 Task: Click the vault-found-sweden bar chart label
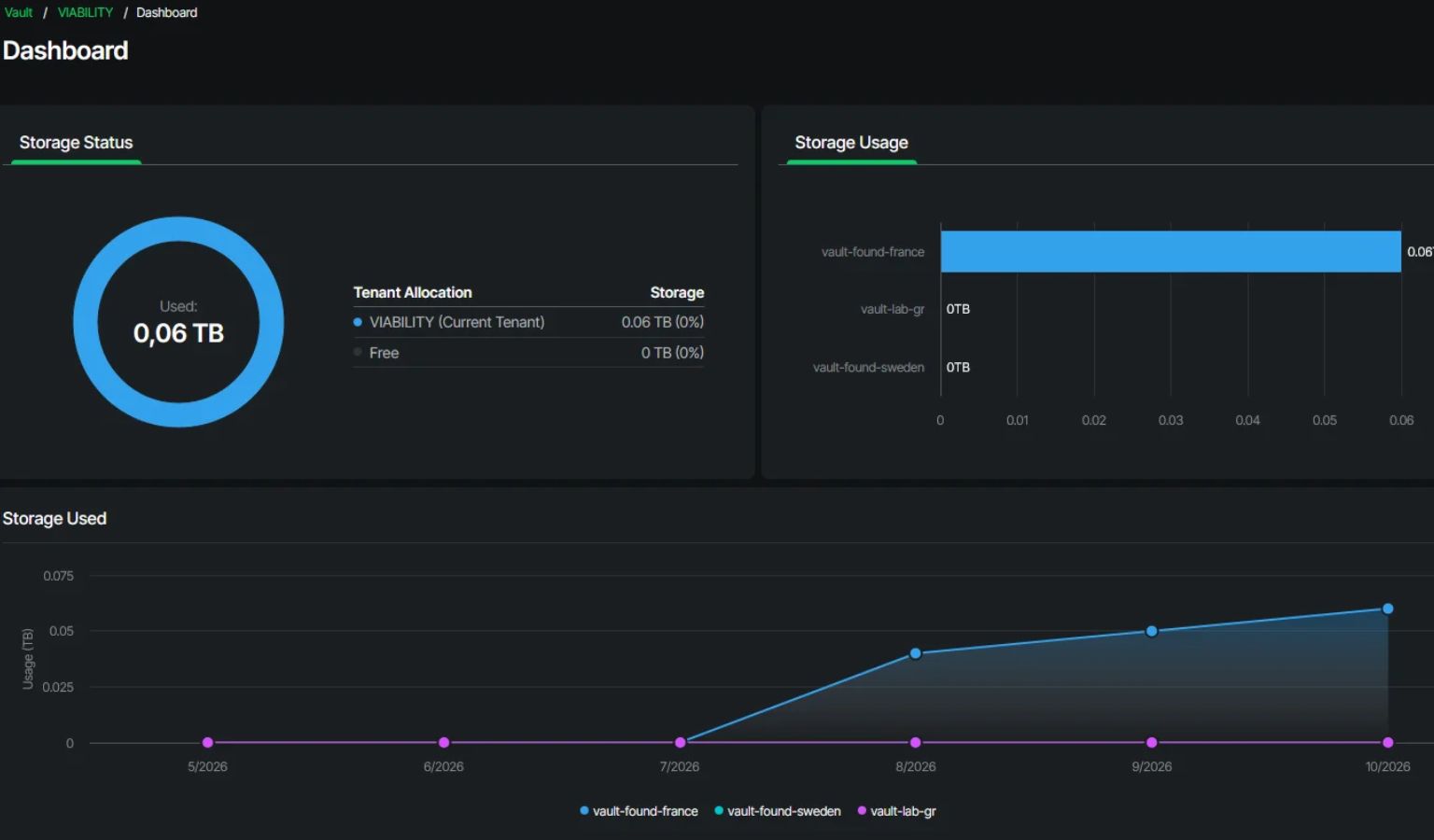pos(868,368)
